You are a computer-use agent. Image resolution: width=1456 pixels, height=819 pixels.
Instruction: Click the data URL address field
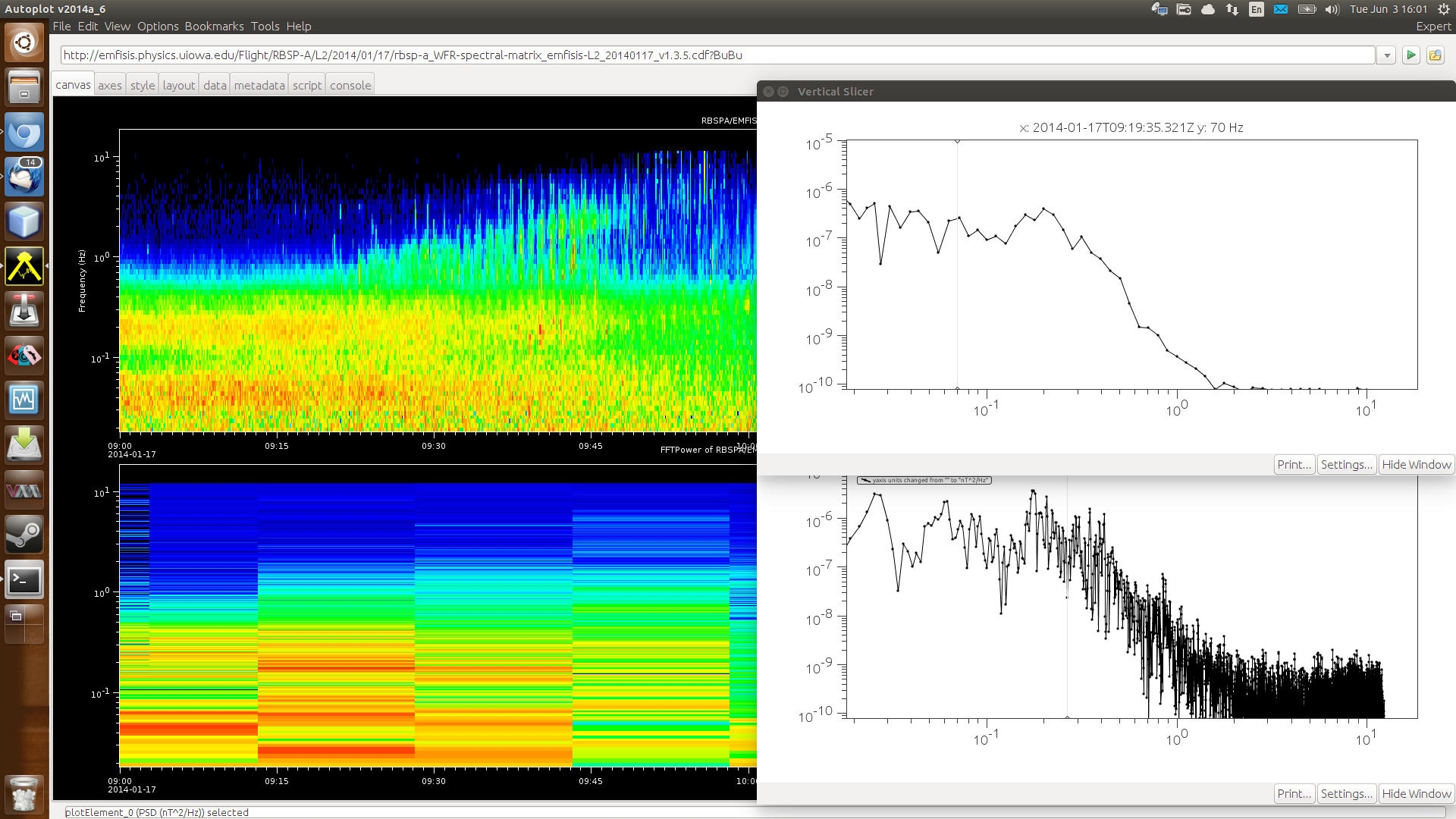tap(717, 55)
